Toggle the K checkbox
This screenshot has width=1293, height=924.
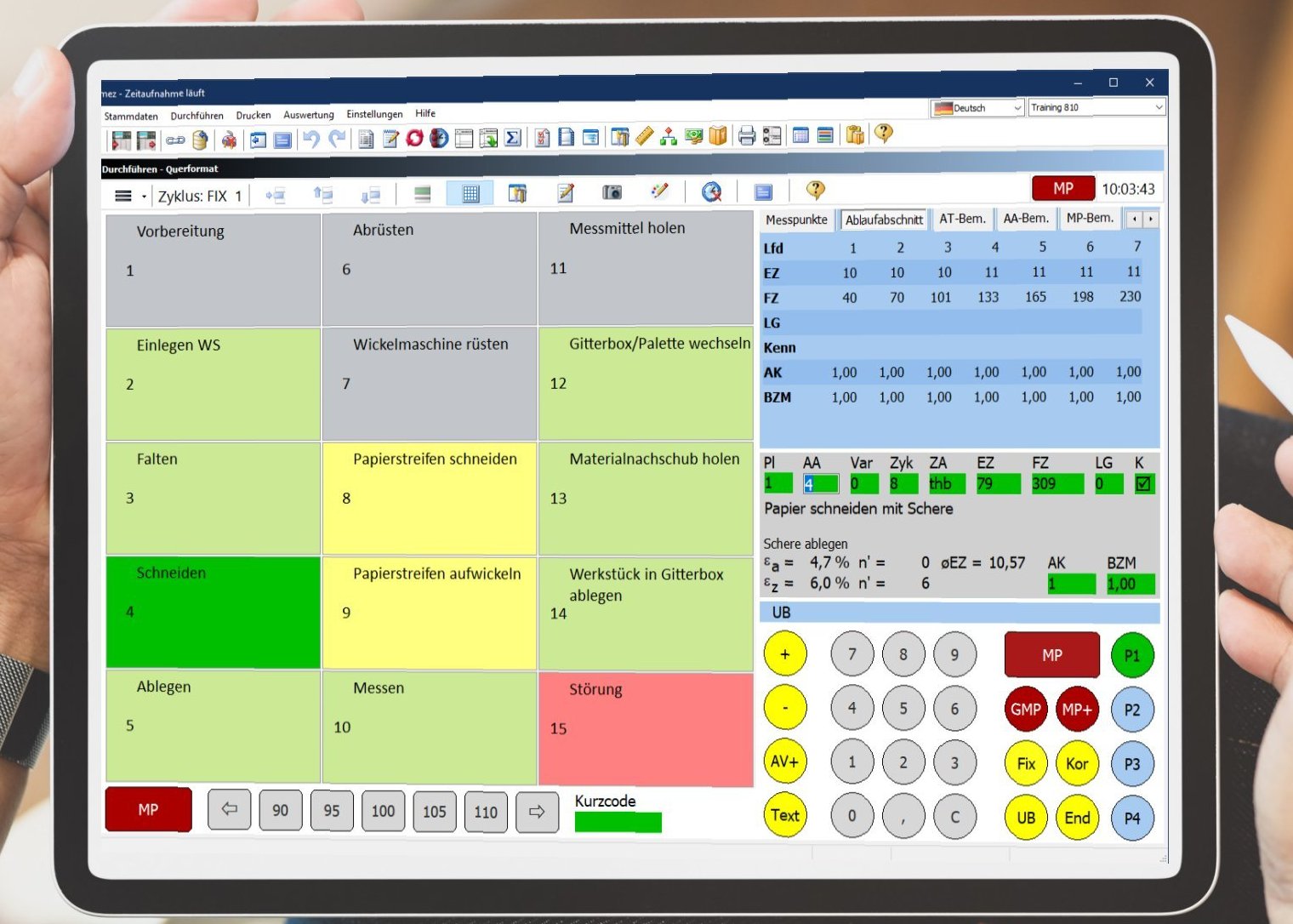pyautogui.click(x=1143, y=484)
